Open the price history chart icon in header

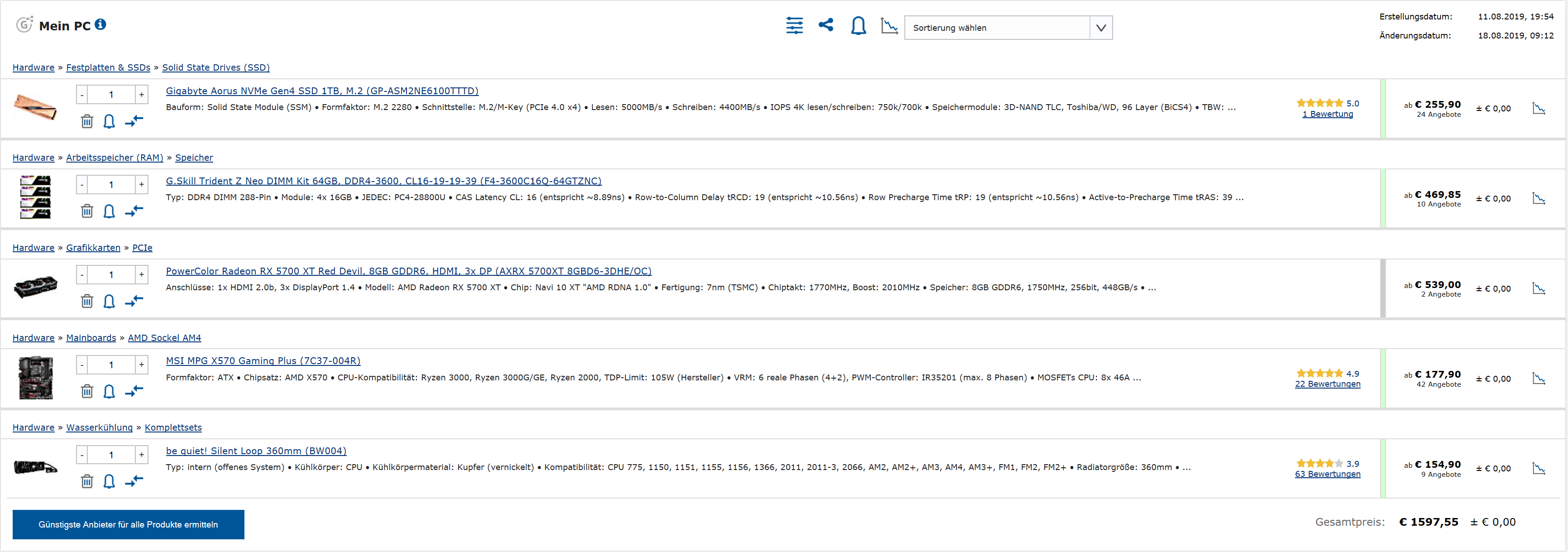(889, 26)
